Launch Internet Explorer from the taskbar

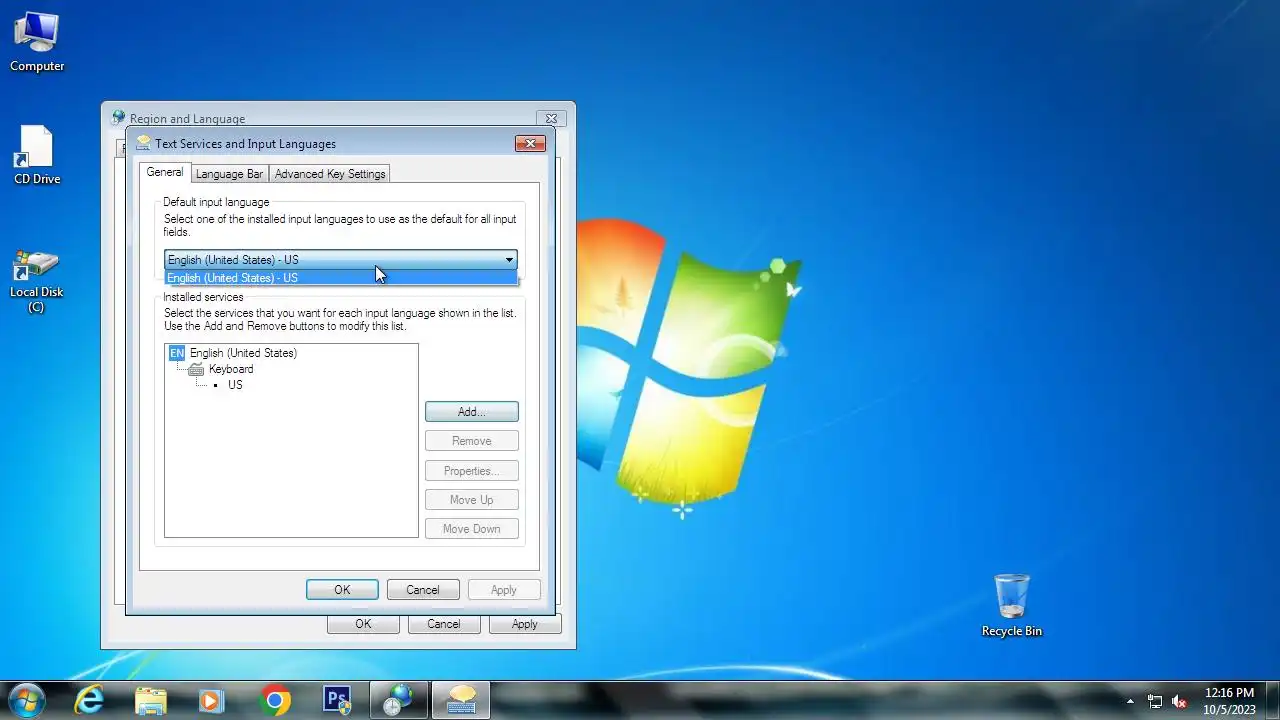tap(89, 700)
